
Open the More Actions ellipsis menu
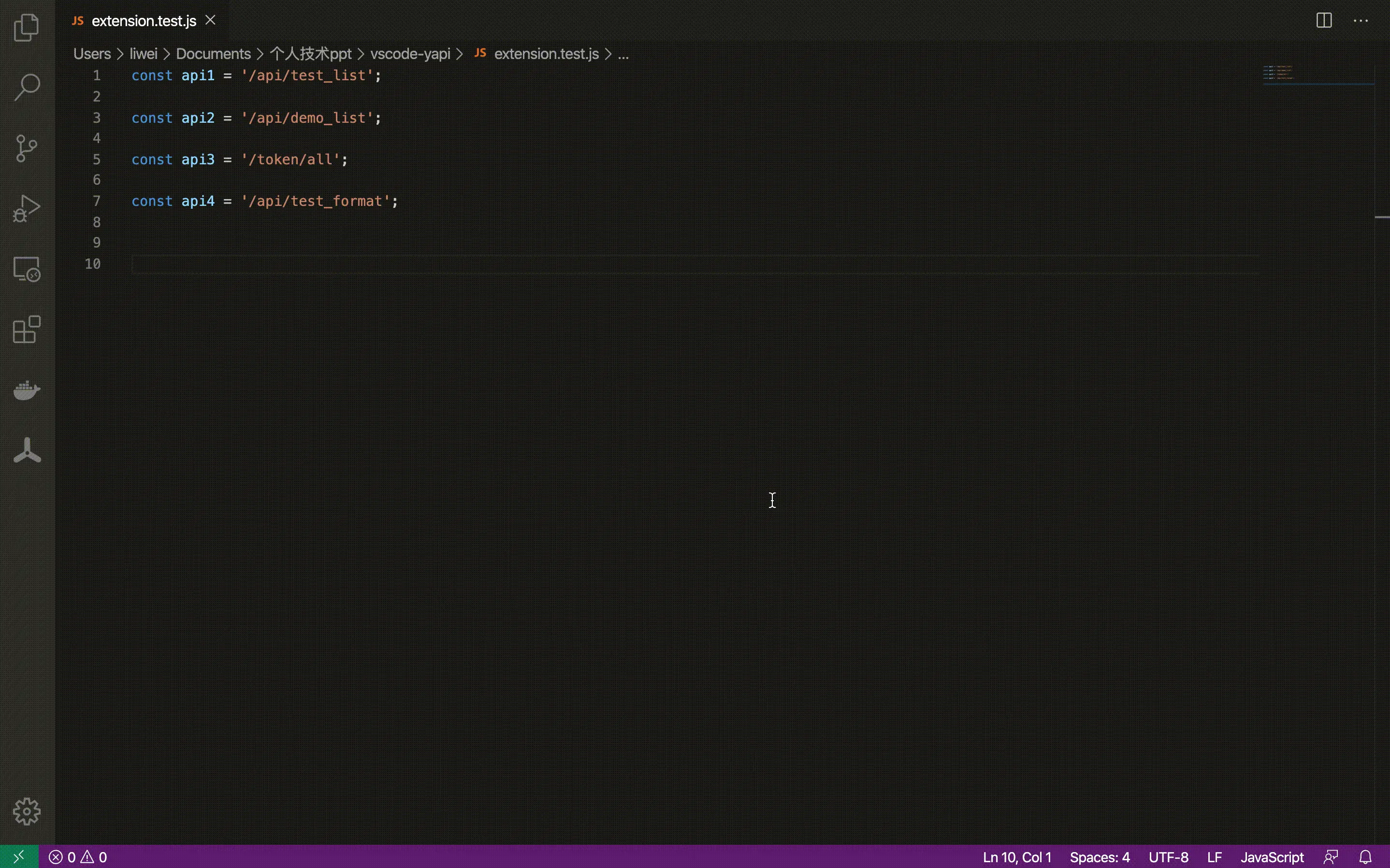(1361, 21)
